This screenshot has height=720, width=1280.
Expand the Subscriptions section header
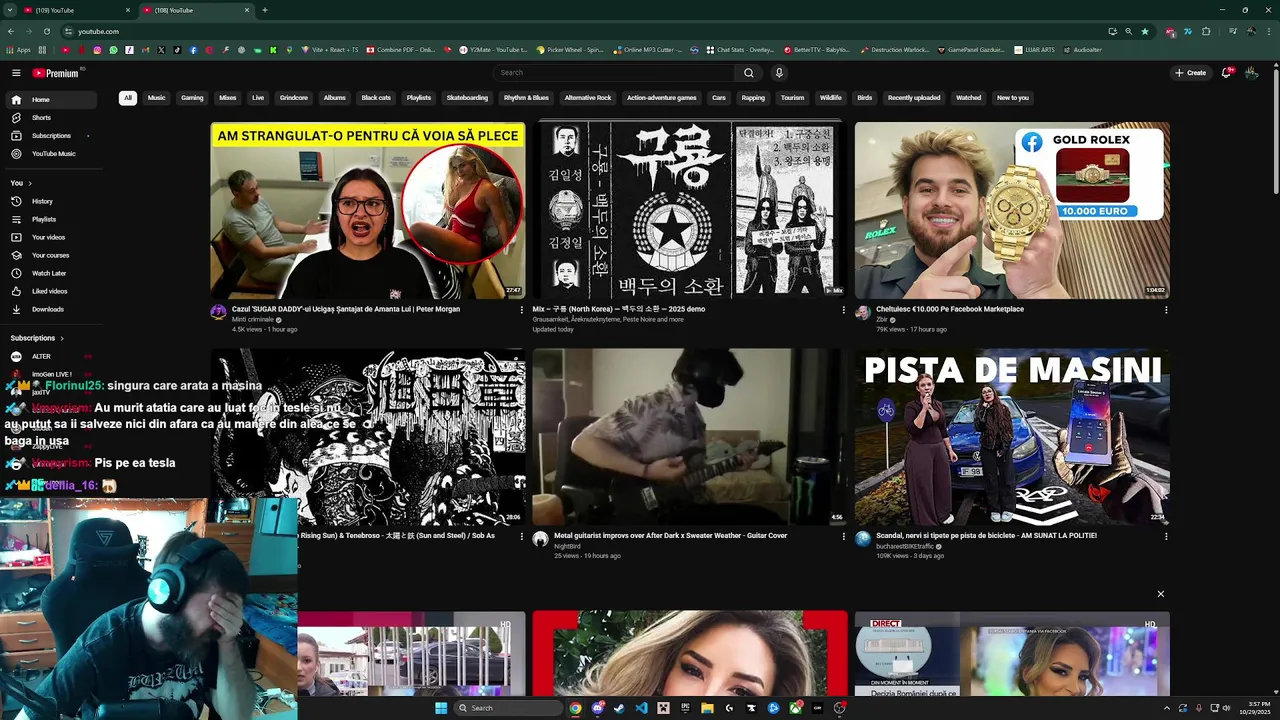tap(37, 338)
